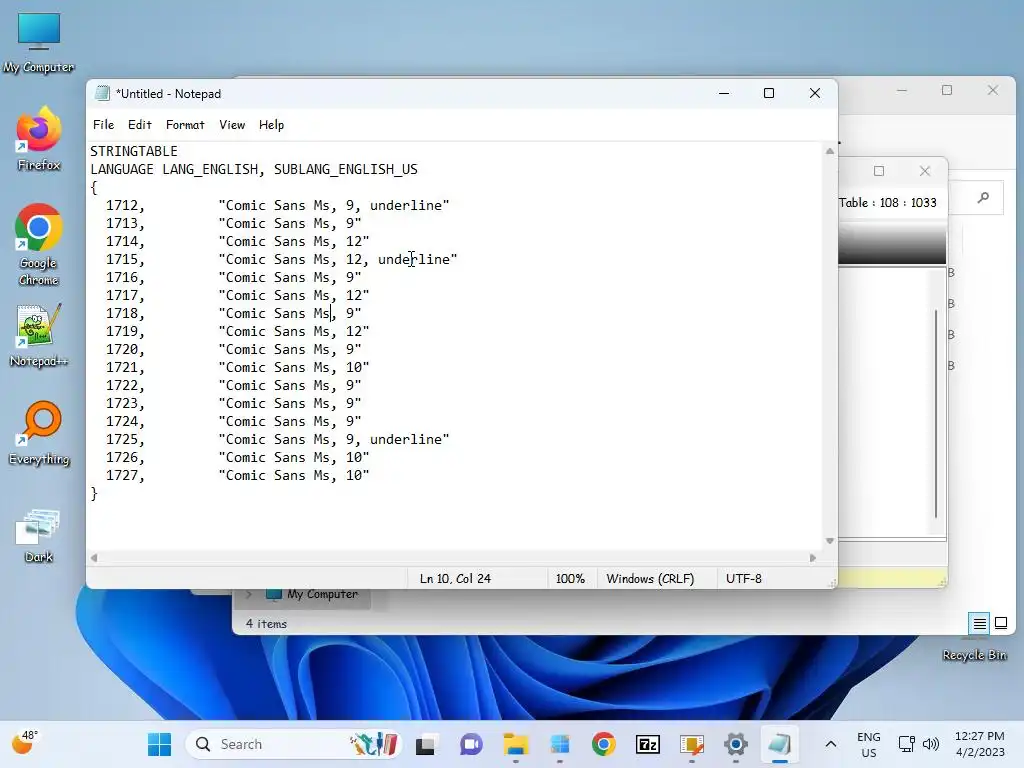Screen dimensions: 1024x768
Task: Open the Chat app on the taskbar
Action: (x=470, y=744)
